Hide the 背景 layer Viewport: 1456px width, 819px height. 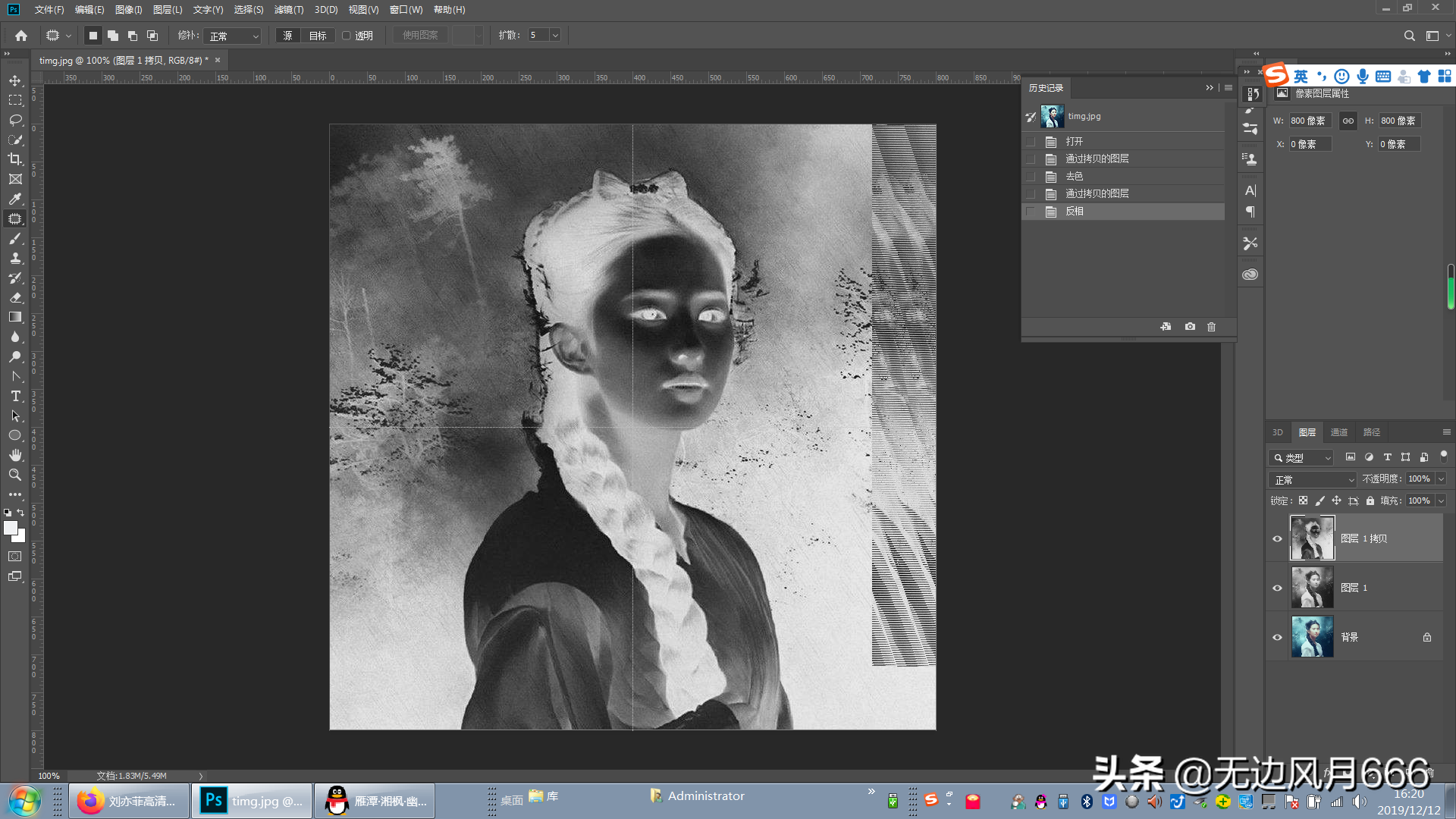tap(1277, 637)
